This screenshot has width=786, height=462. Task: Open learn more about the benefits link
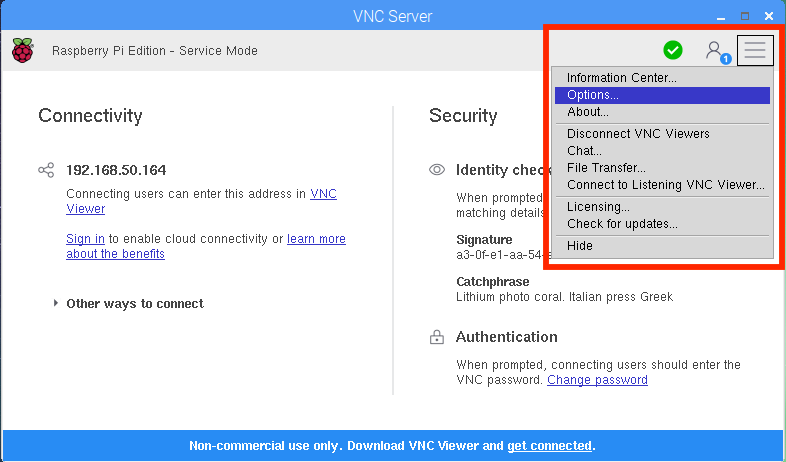[316, 239]
